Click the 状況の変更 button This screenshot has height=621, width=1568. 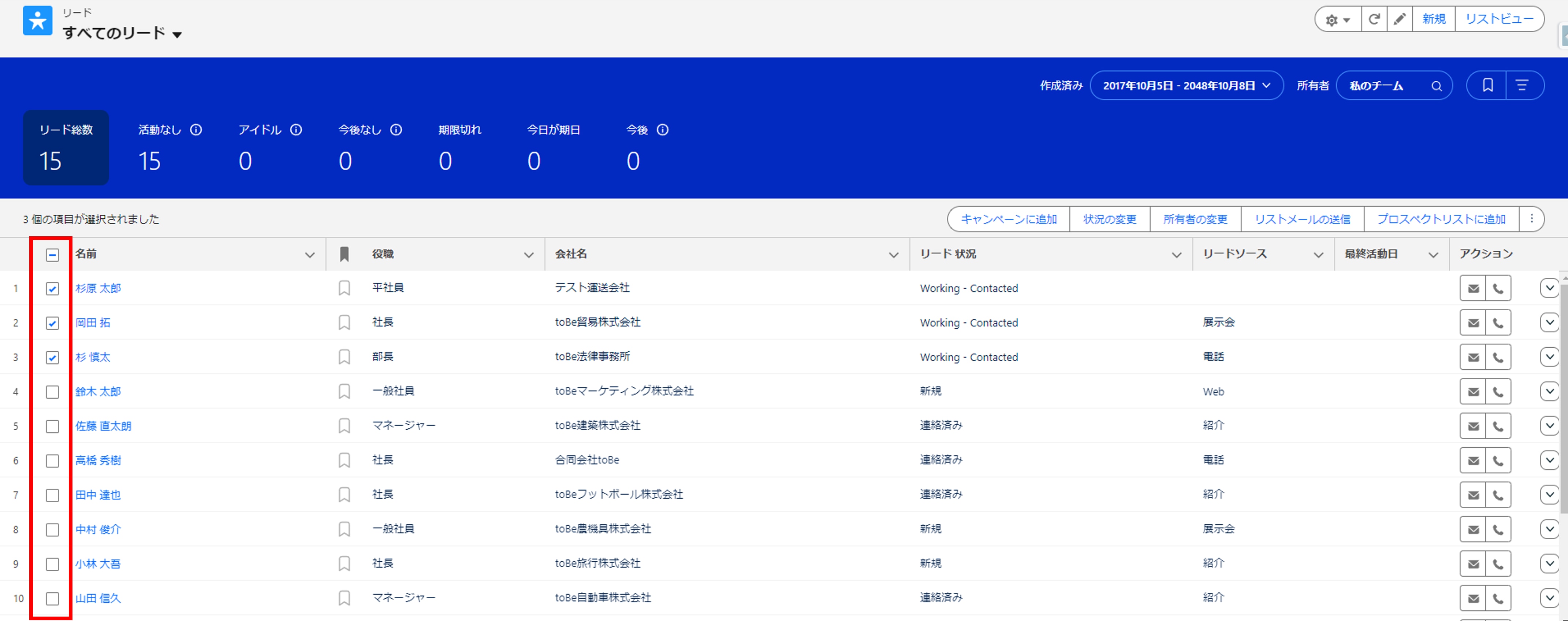pyautogui.click(x=1109, y=219)
